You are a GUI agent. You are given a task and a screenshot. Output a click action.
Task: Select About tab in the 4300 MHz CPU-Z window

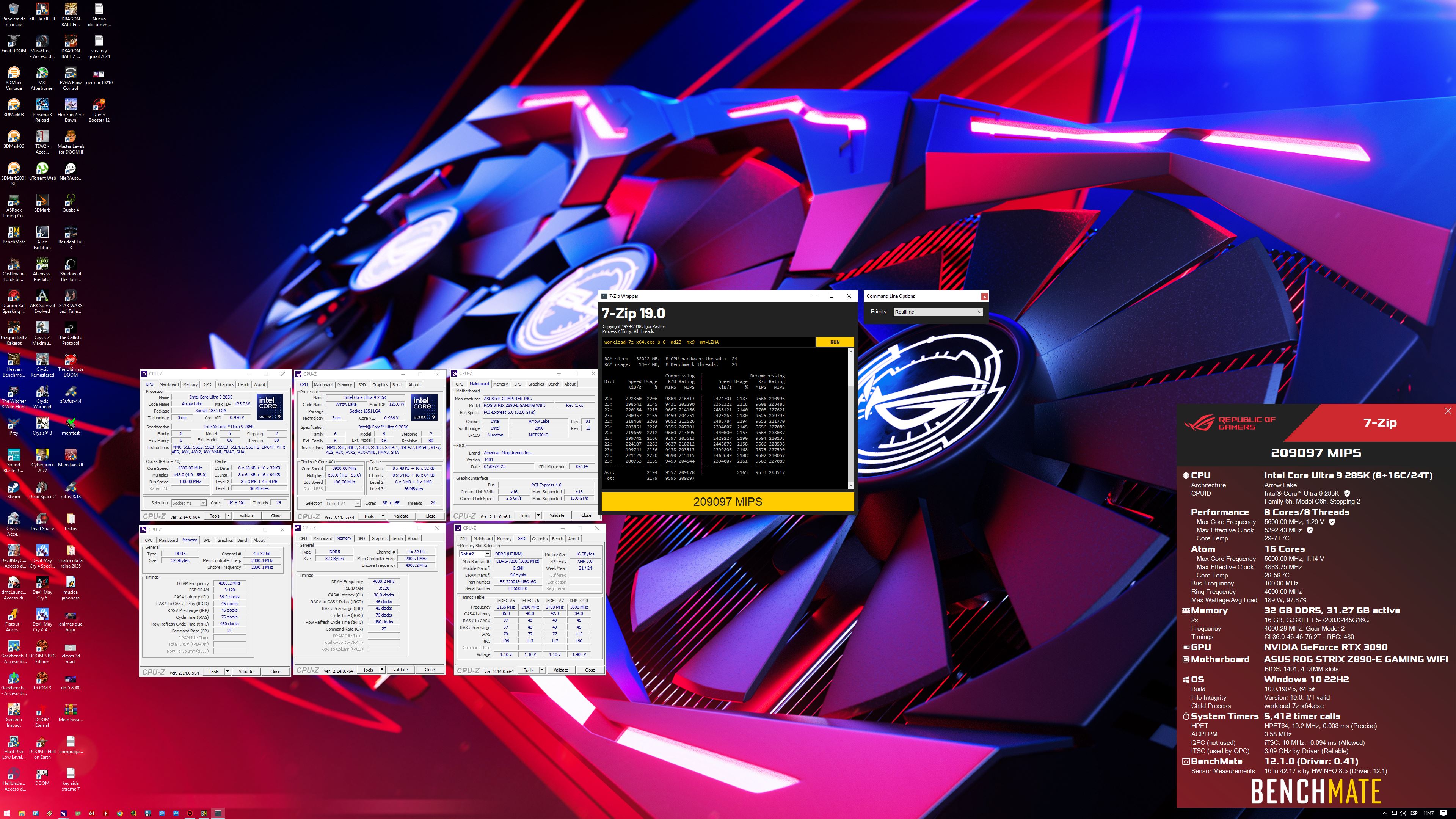259,384
